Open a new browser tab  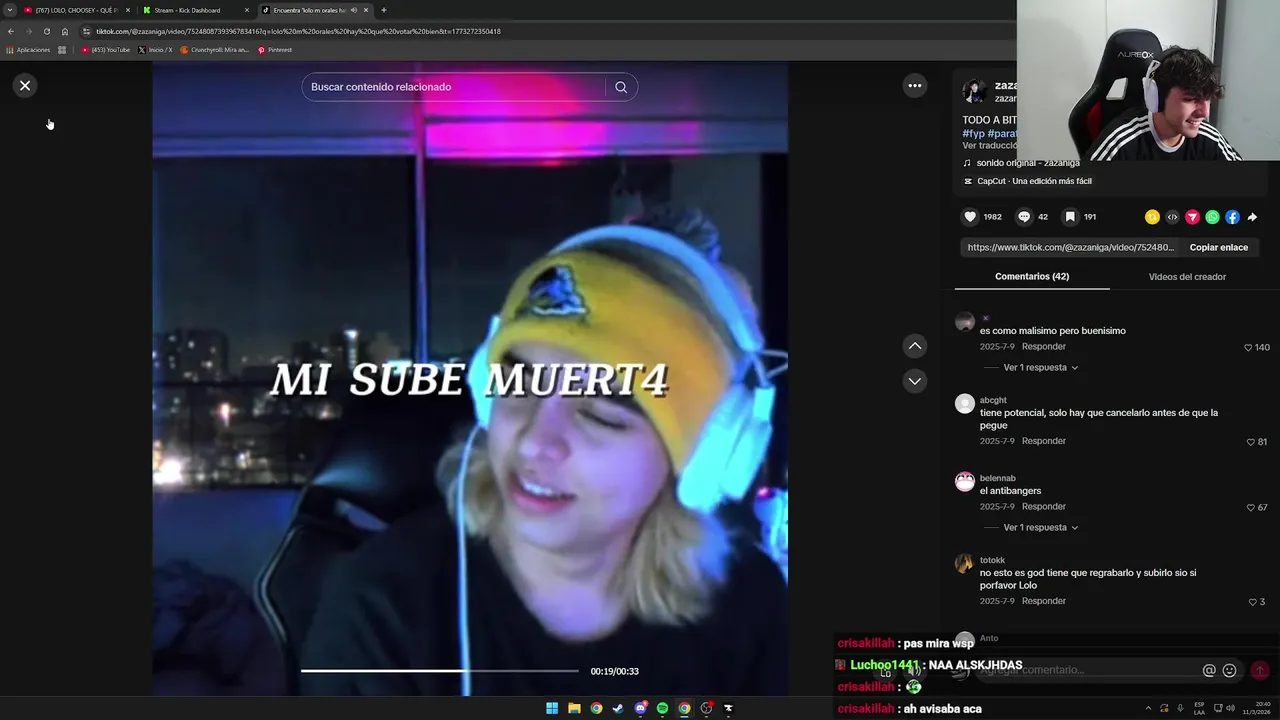pos(384,10)
